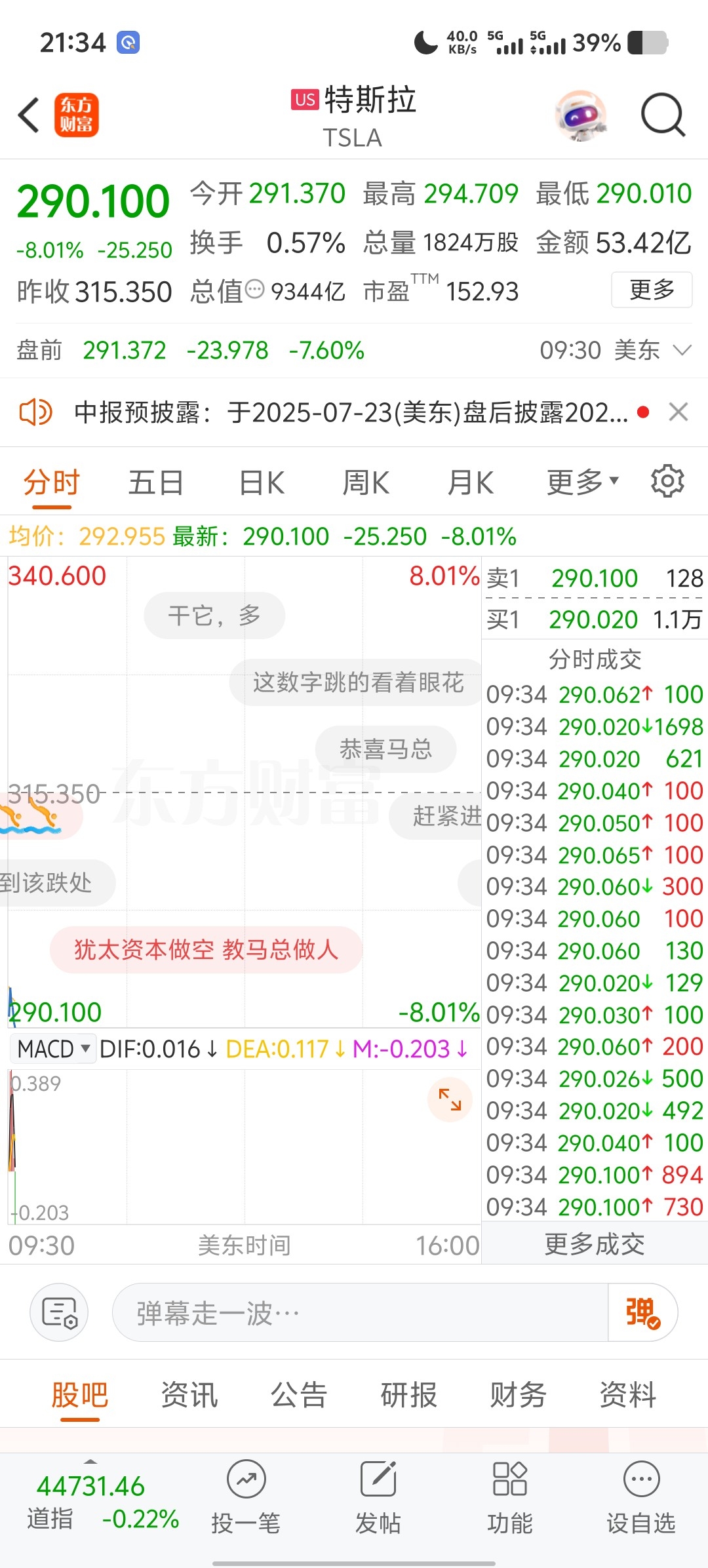Tap the 恭喜马总 danmaku bubble
Screen dimensions: 708x1568
tap(385, 749)
